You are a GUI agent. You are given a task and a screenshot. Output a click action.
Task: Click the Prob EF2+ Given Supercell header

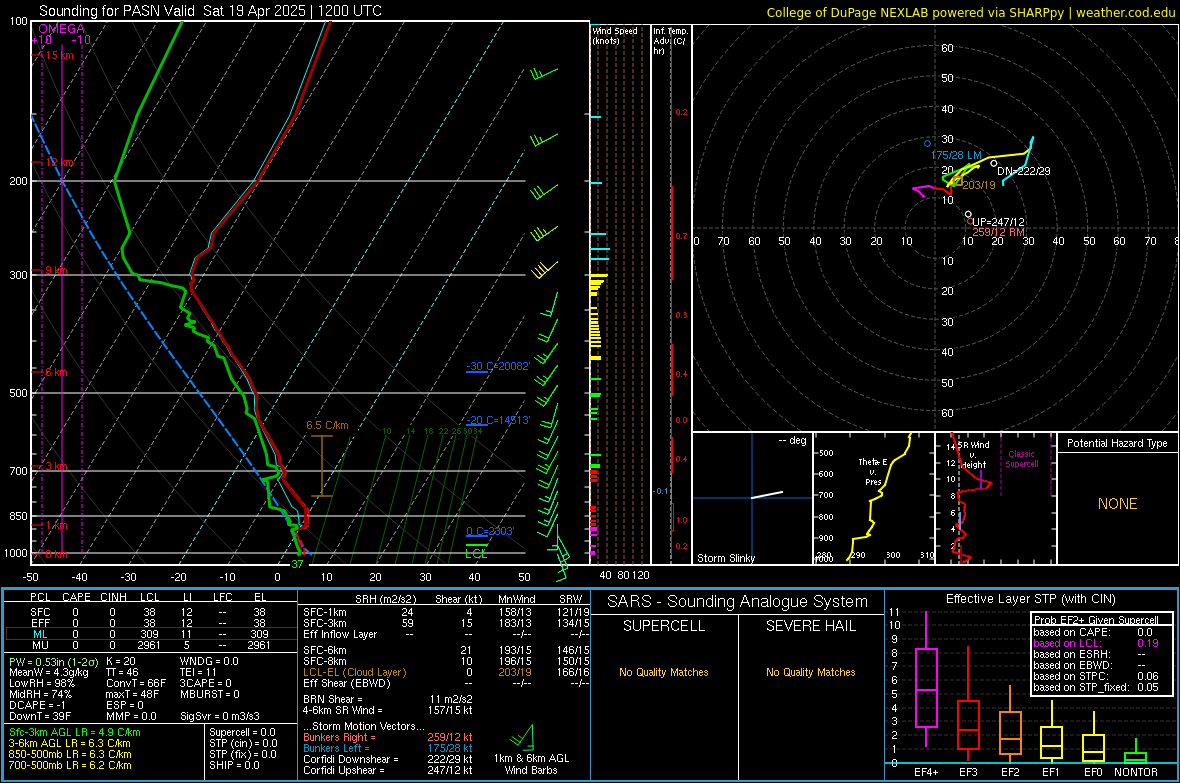pos(1096,620)
